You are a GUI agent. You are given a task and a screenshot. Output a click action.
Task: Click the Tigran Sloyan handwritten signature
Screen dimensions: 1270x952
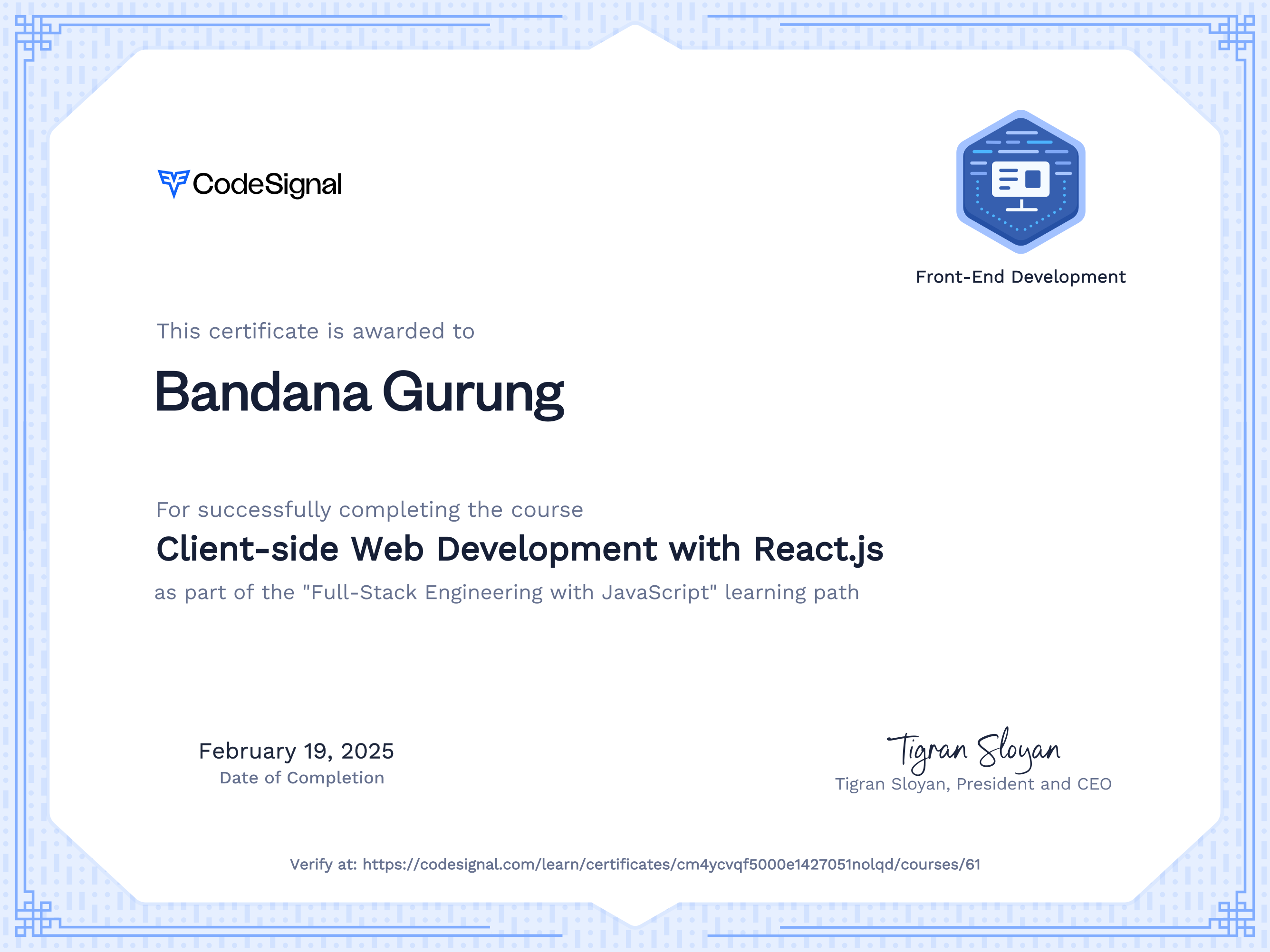pyautogui.click(x=974, y=750)
